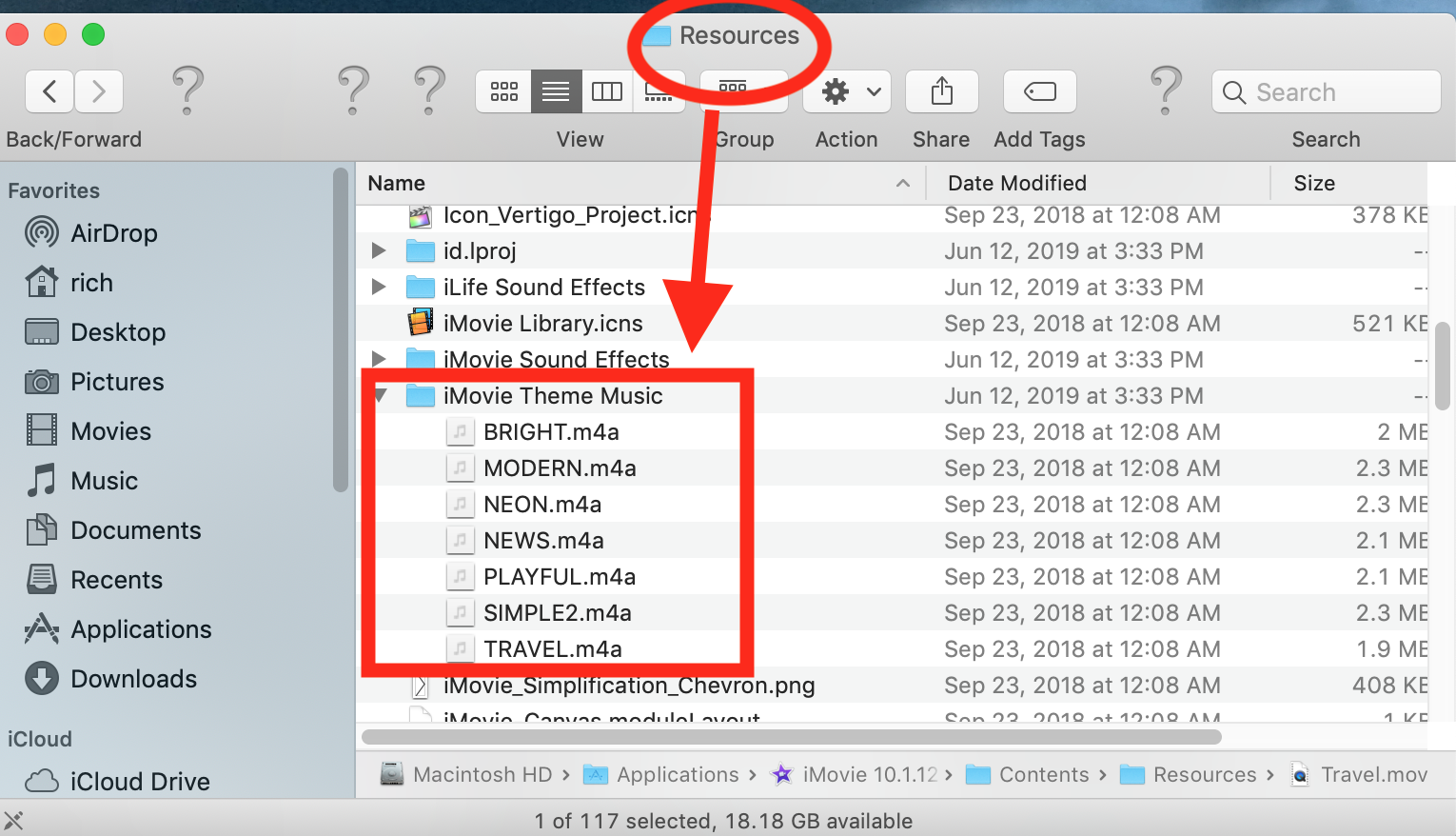Switch to icon view
This screenshot has height=836, width=1456.
click(x=503, y=91)
